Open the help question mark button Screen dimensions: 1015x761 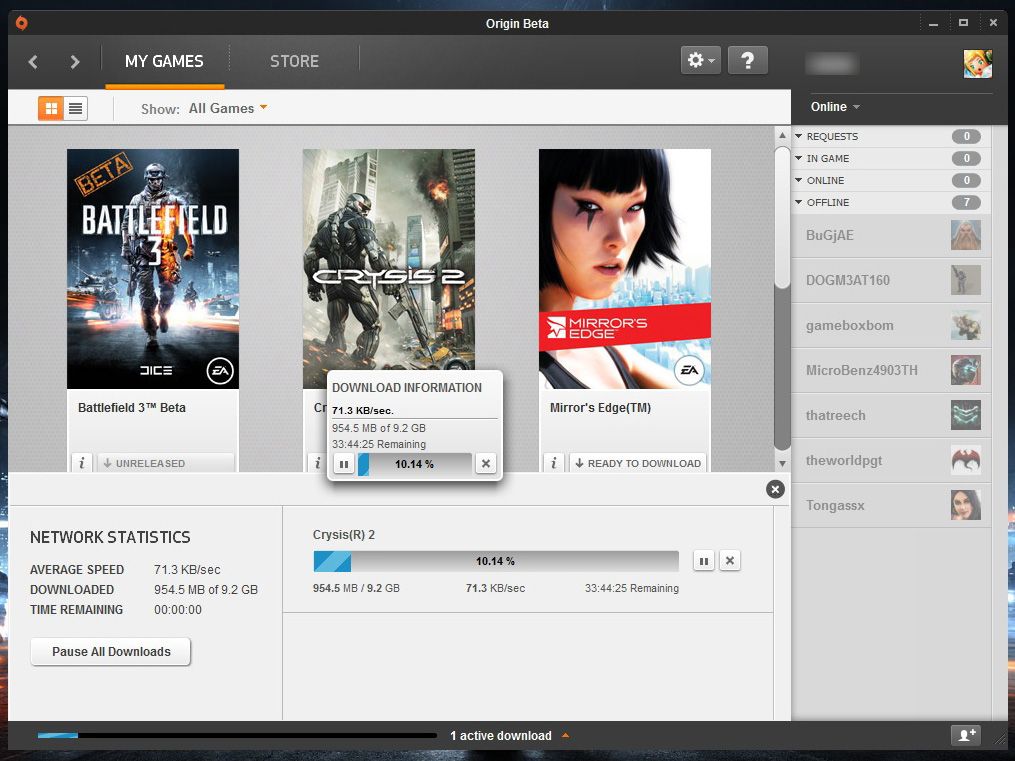[x=747, y=60]
